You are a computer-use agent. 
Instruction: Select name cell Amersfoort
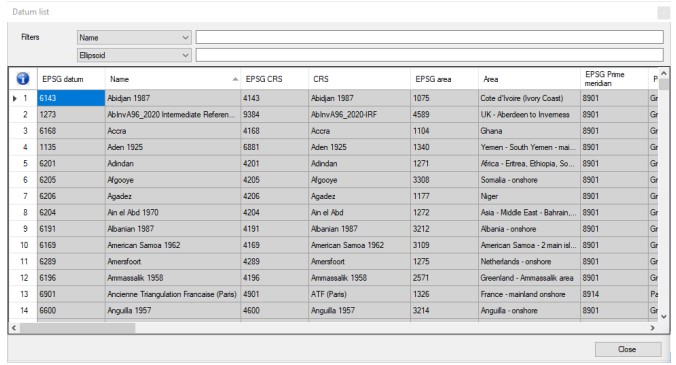point(173,262)
